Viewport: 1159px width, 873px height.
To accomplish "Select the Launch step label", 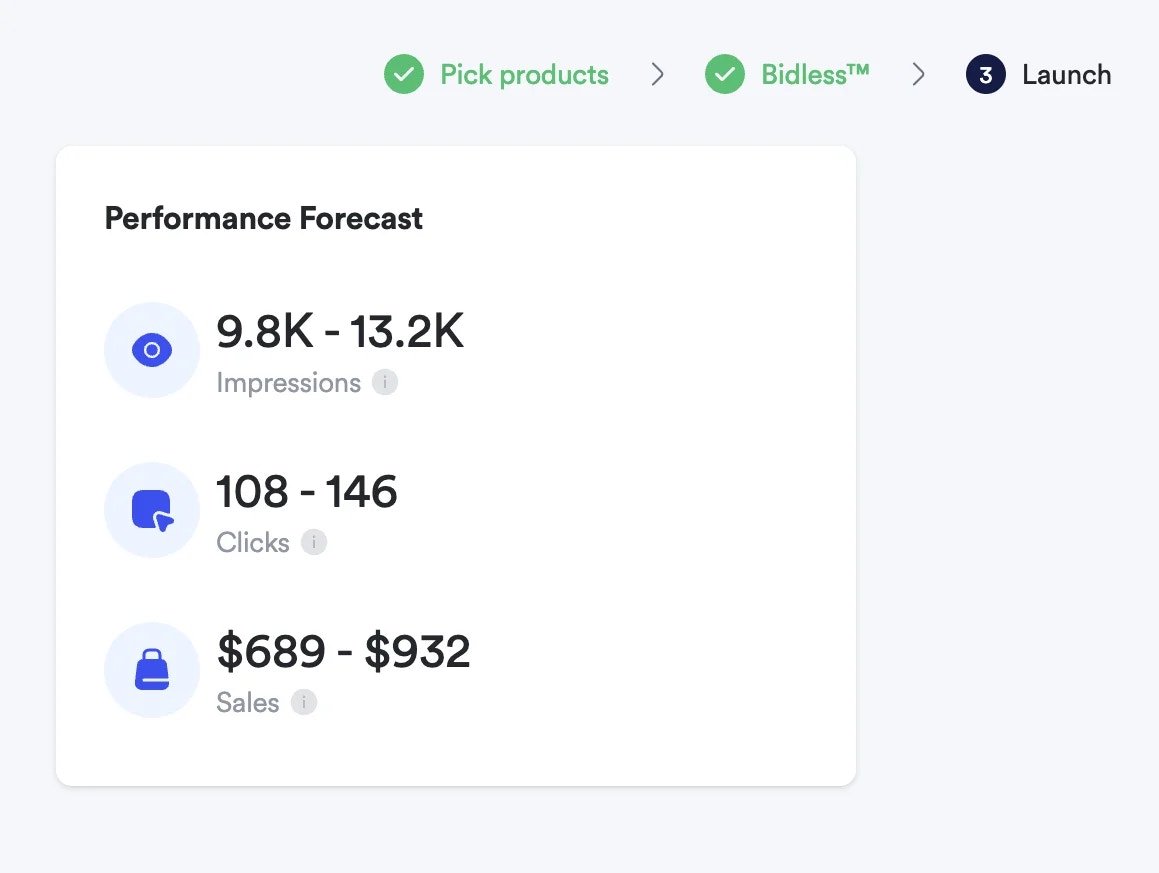I will pyautogui.click(x=1066, y=74).
